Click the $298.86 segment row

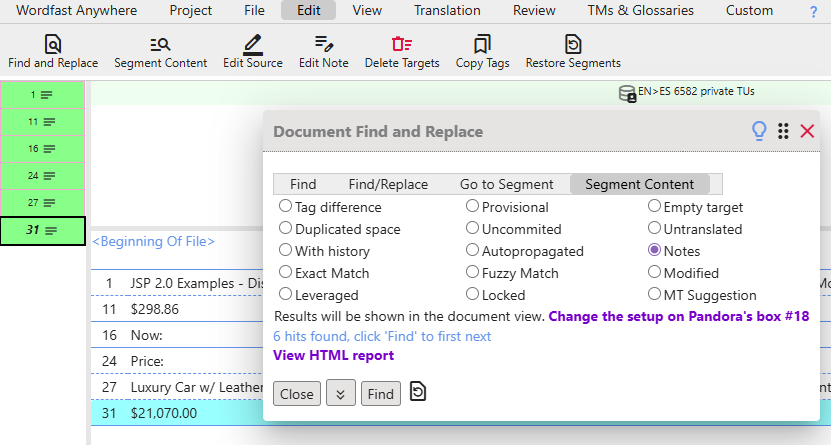point(178,309)
